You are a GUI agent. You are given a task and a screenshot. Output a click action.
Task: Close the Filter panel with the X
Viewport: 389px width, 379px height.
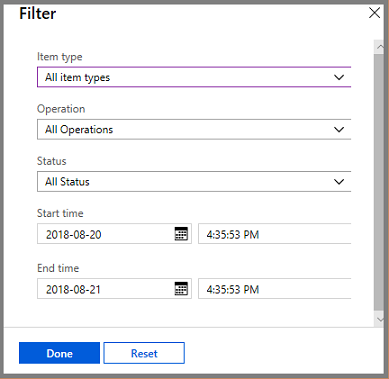point(374,13)
